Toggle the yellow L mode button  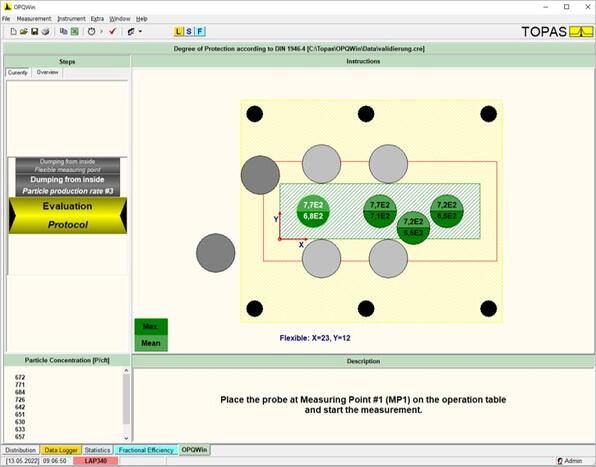pos(178,32)
